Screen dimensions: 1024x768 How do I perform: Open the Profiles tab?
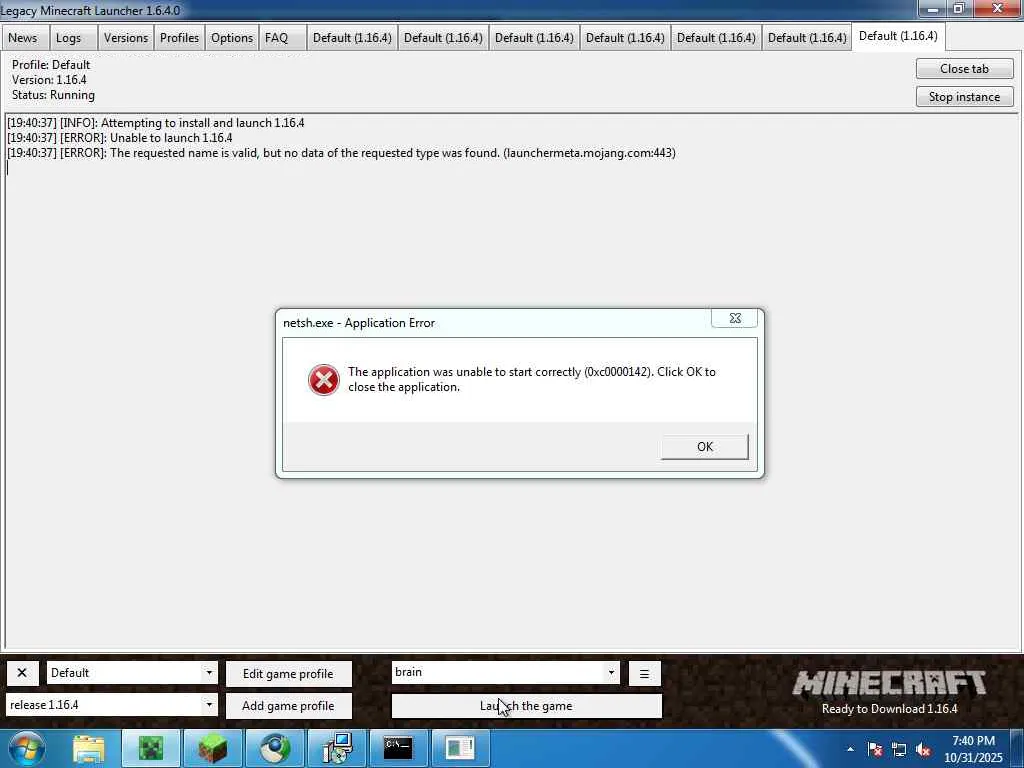click(x=180, y=38)
